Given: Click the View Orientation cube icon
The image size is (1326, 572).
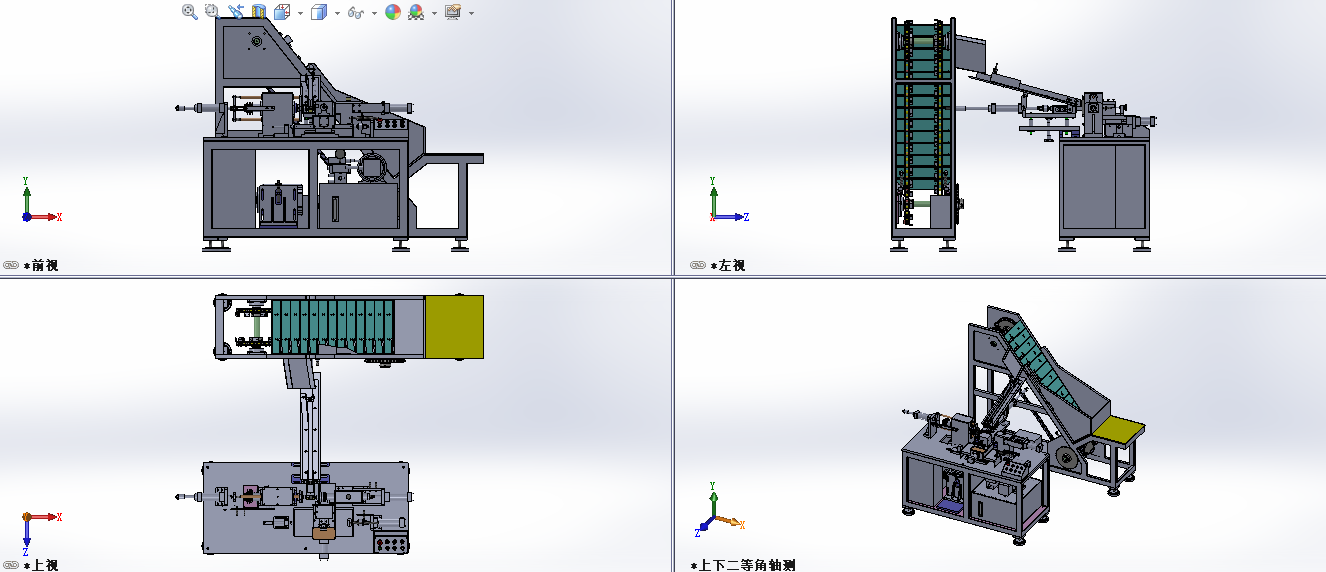Looking at the screenshot, I should coord(282,12).
